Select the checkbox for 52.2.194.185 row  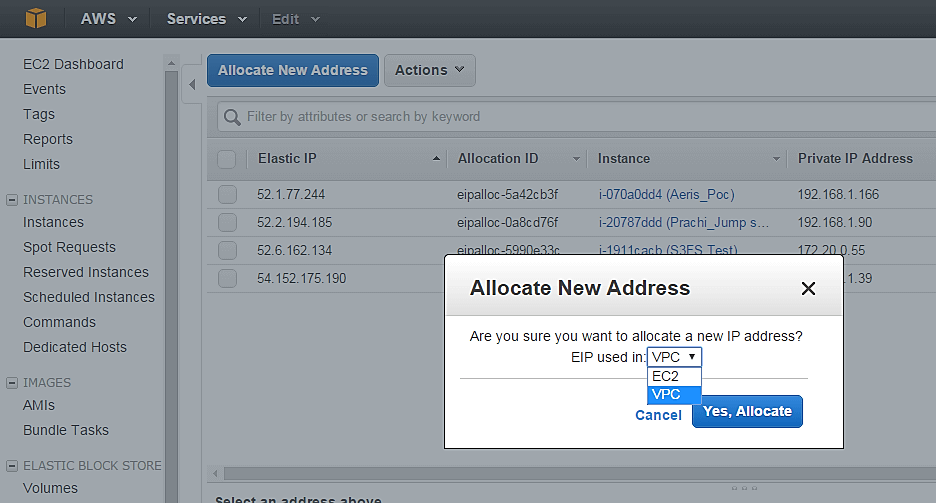pyautogui.click(x=227, y=222)
